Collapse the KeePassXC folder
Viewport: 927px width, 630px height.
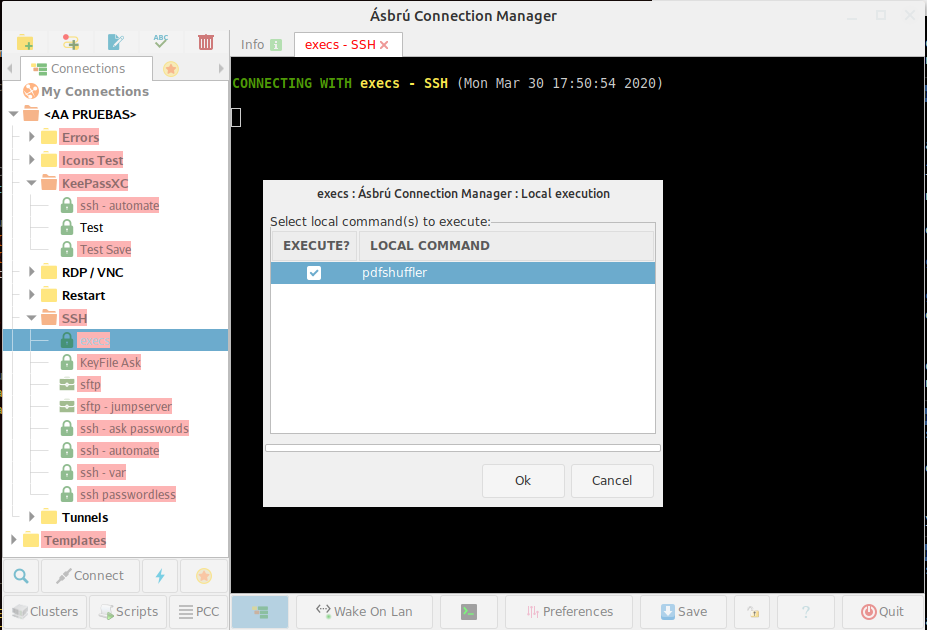32,183
